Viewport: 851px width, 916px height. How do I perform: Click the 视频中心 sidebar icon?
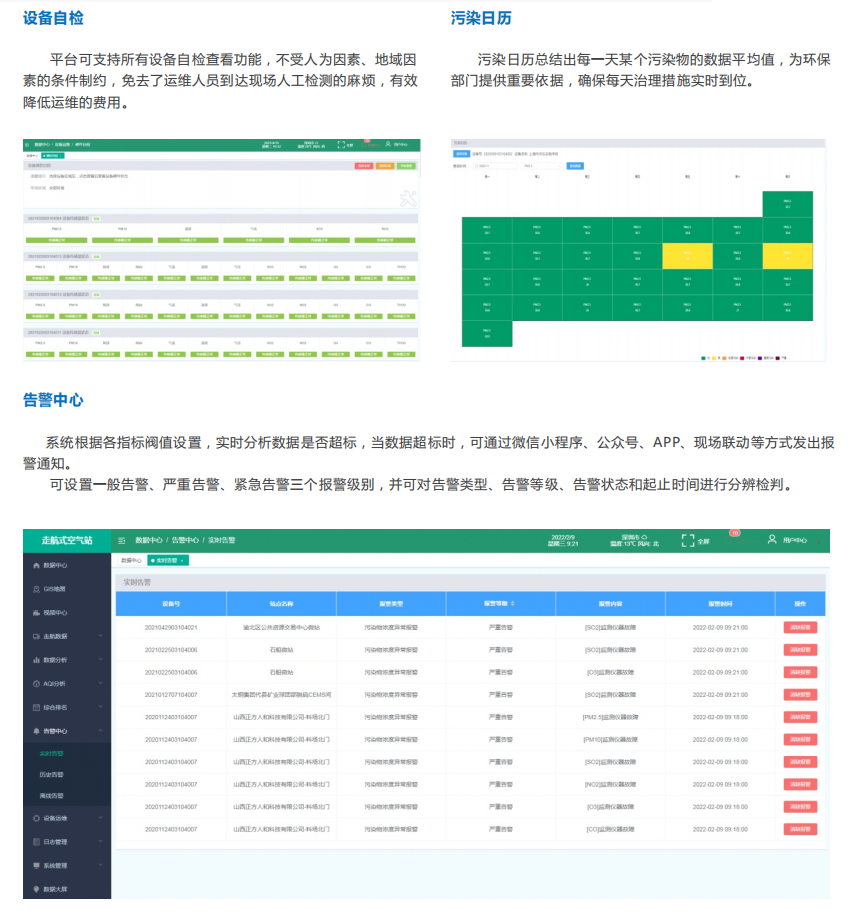coord(37,613)
